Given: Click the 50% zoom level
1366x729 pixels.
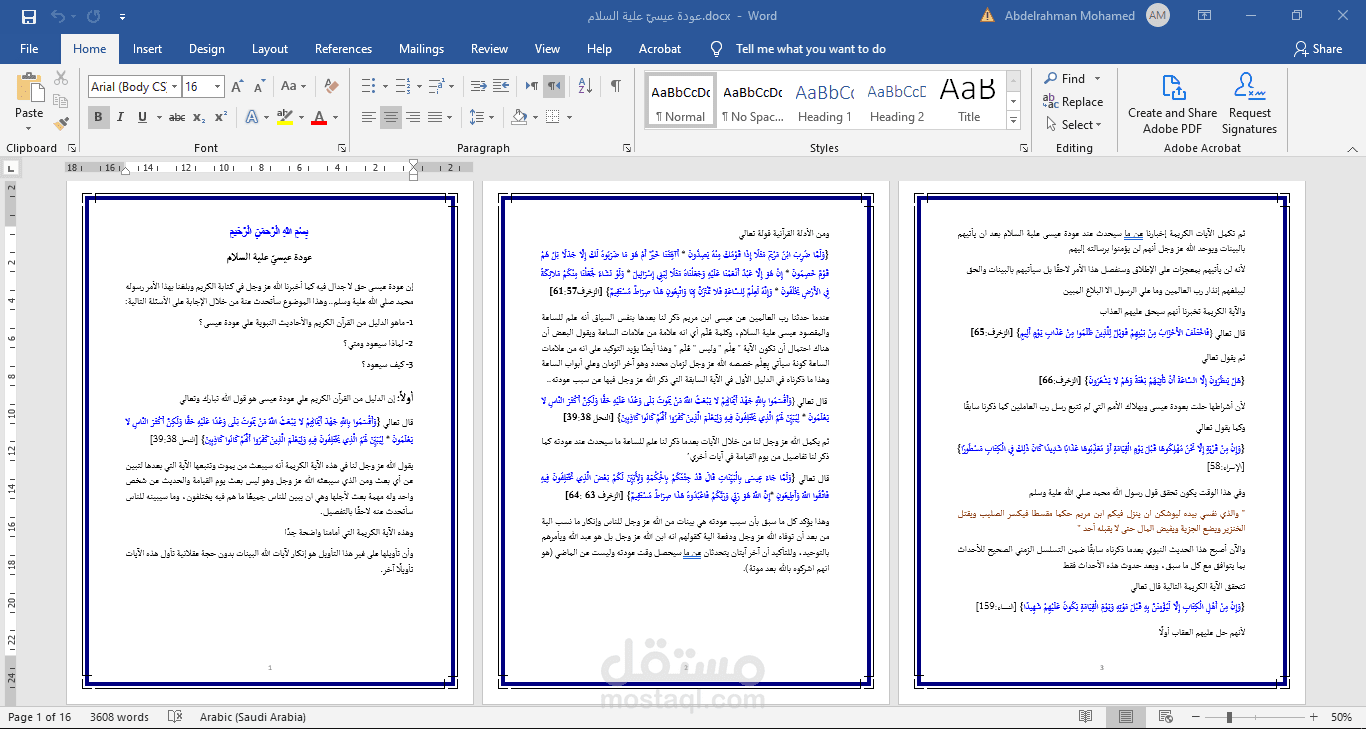Looking at the screenshot, I should click(1341, 717).
